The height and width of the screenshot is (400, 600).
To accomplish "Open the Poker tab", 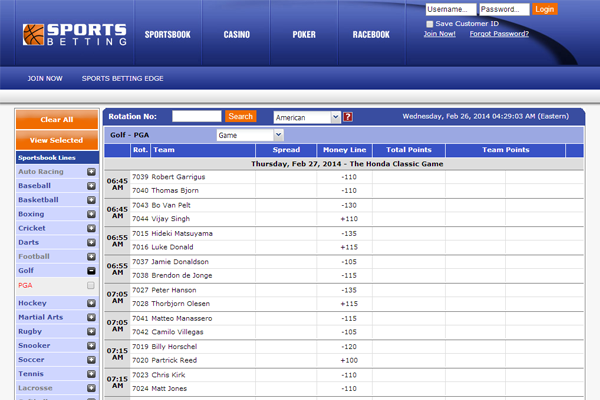I will tap(304, 35).
